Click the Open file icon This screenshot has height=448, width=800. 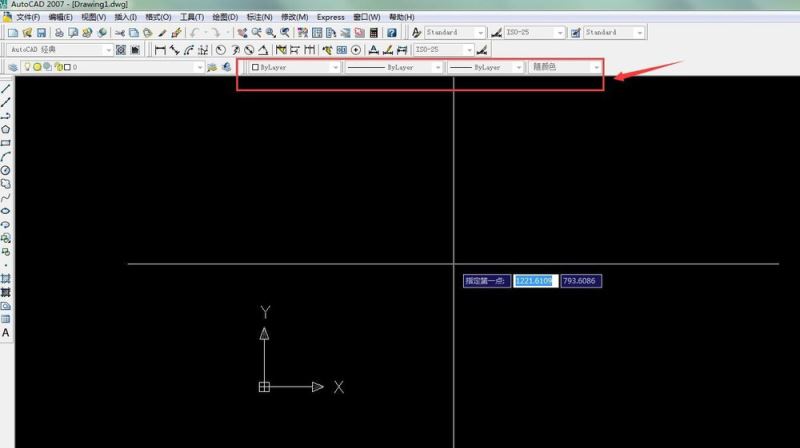coord(27,33)
